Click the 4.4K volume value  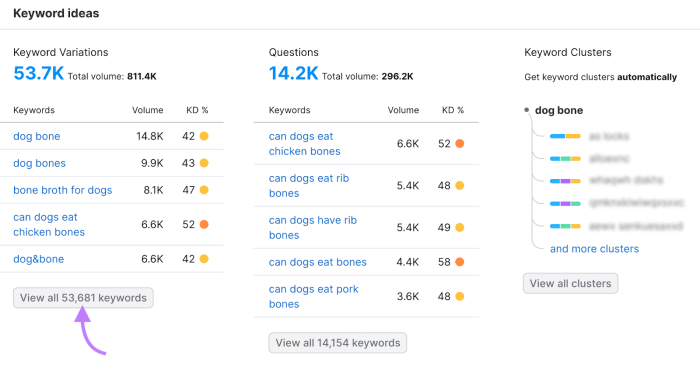click(x=408, y=262)
